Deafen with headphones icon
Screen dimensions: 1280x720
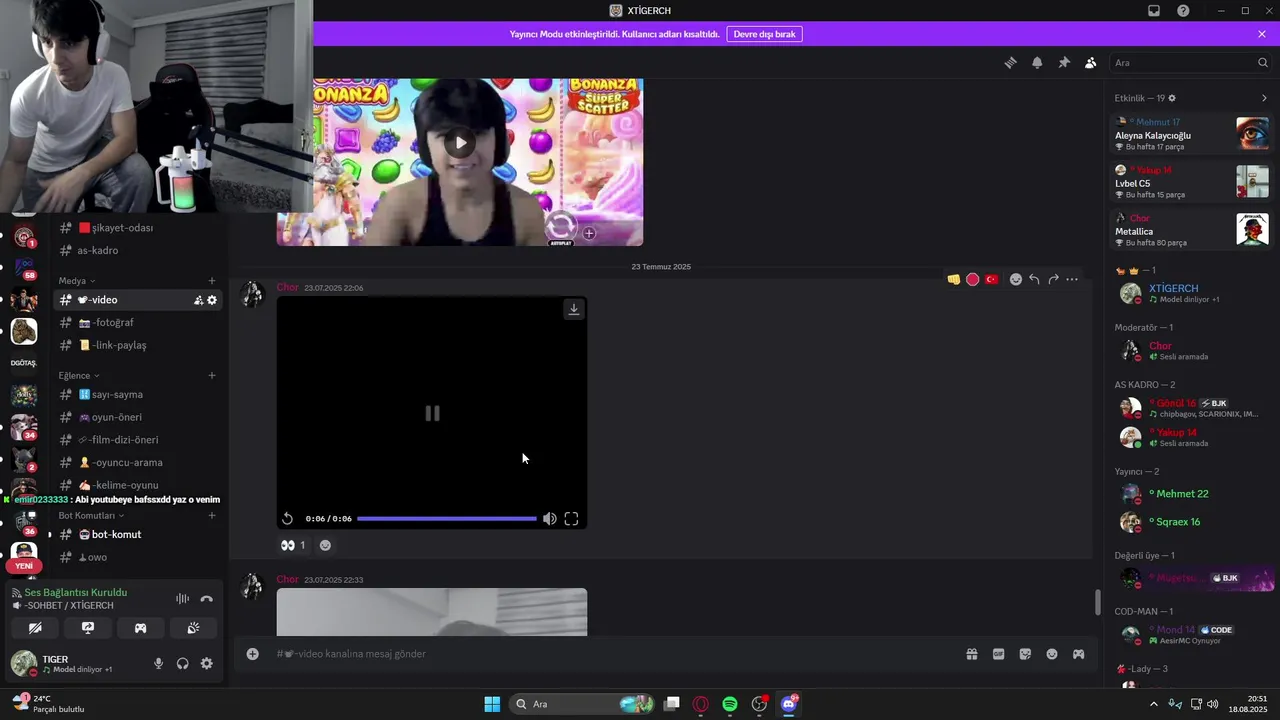tap(182, 664)
